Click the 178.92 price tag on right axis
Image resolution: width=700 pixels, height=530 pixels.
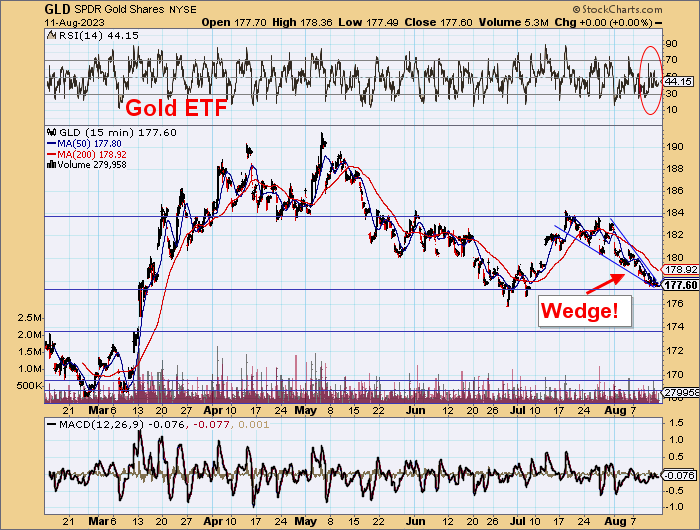[681, 269]
